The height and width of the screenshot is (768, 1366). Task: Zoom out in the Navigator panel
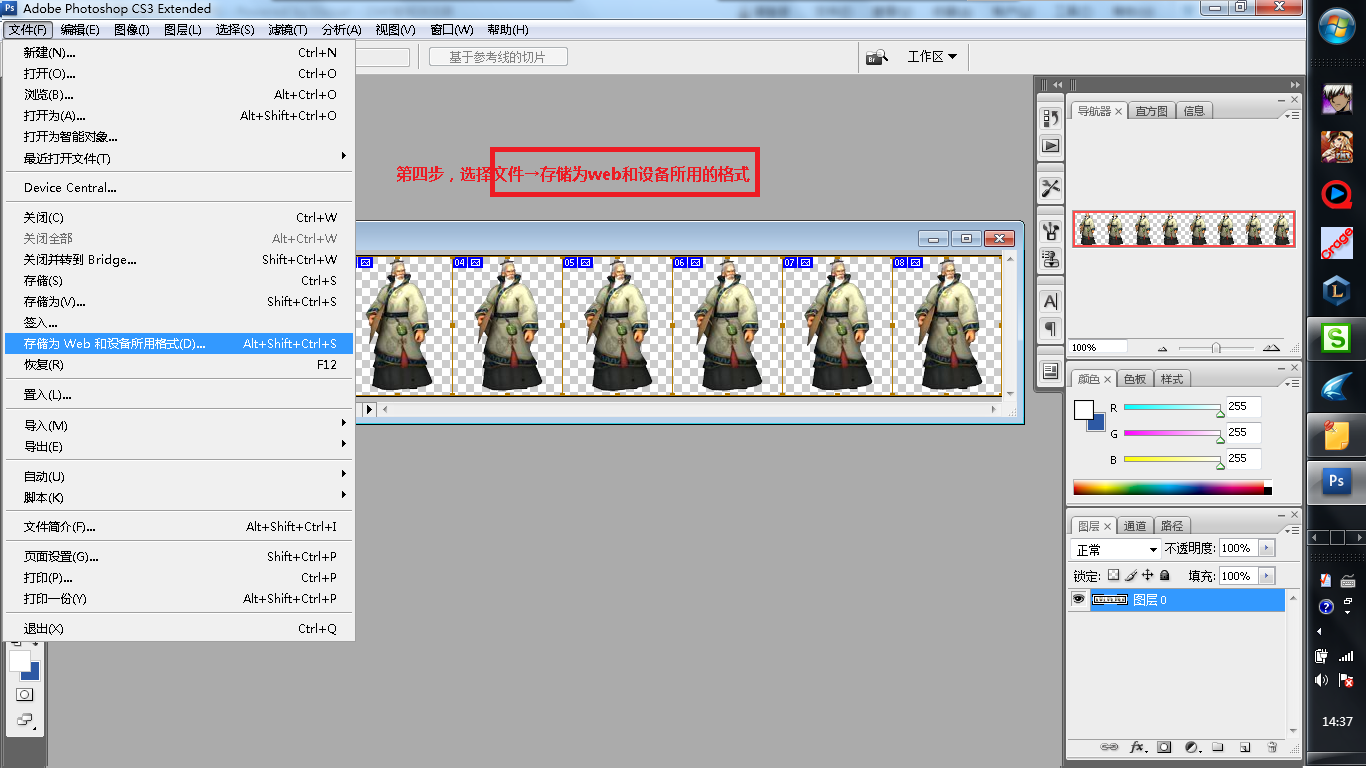point(1162,348)
